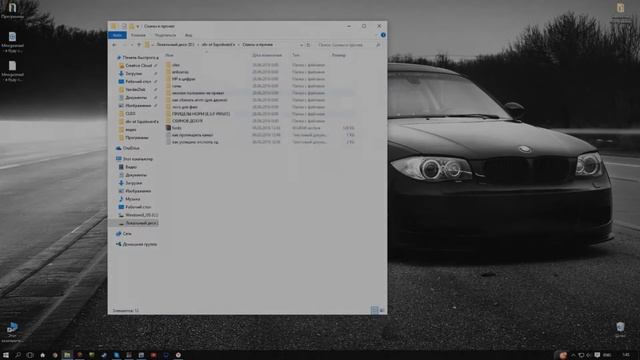Open the Action Center notification icon
640x360 pixels.
pyautogui.click(x=597, y=355)
